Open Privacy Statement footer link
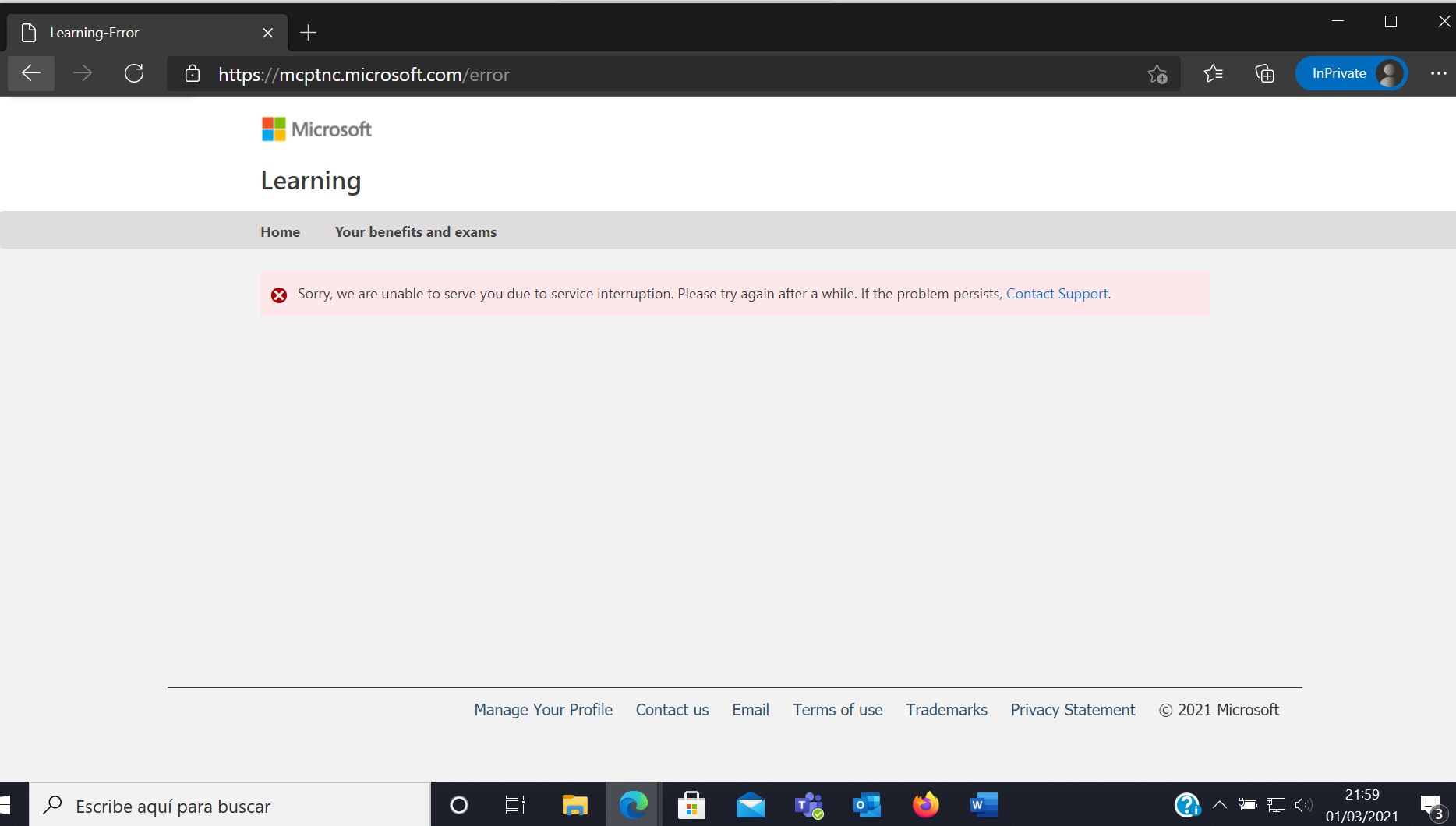Viewport: 1456px width, 826px height. pyautogui.click(x=1073, y=710)
